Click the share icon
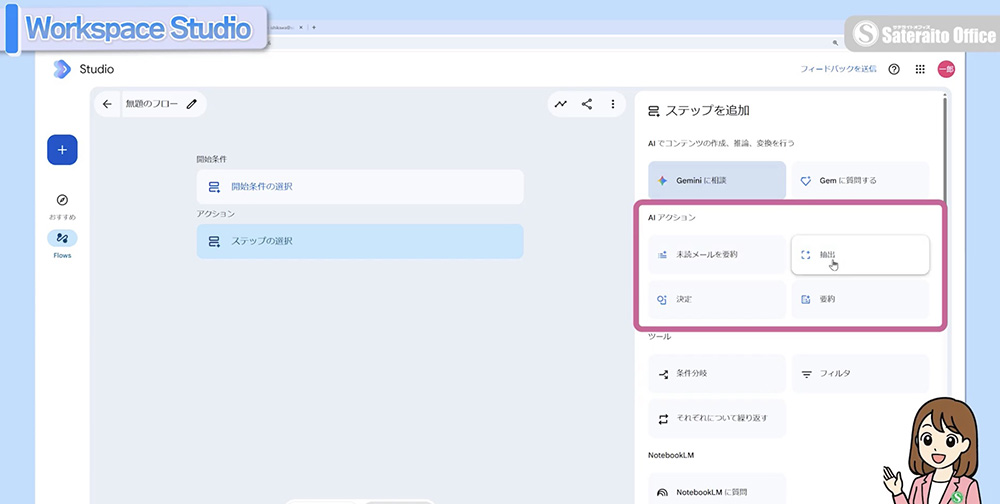 (x=587, y=104)
